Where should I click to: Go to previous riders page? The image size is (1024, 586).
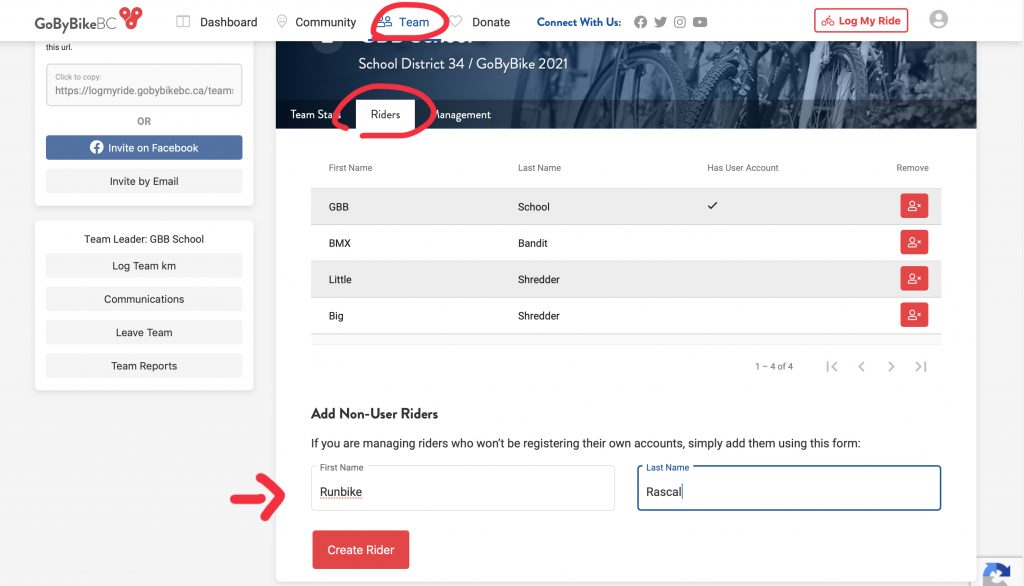(861, 366)
